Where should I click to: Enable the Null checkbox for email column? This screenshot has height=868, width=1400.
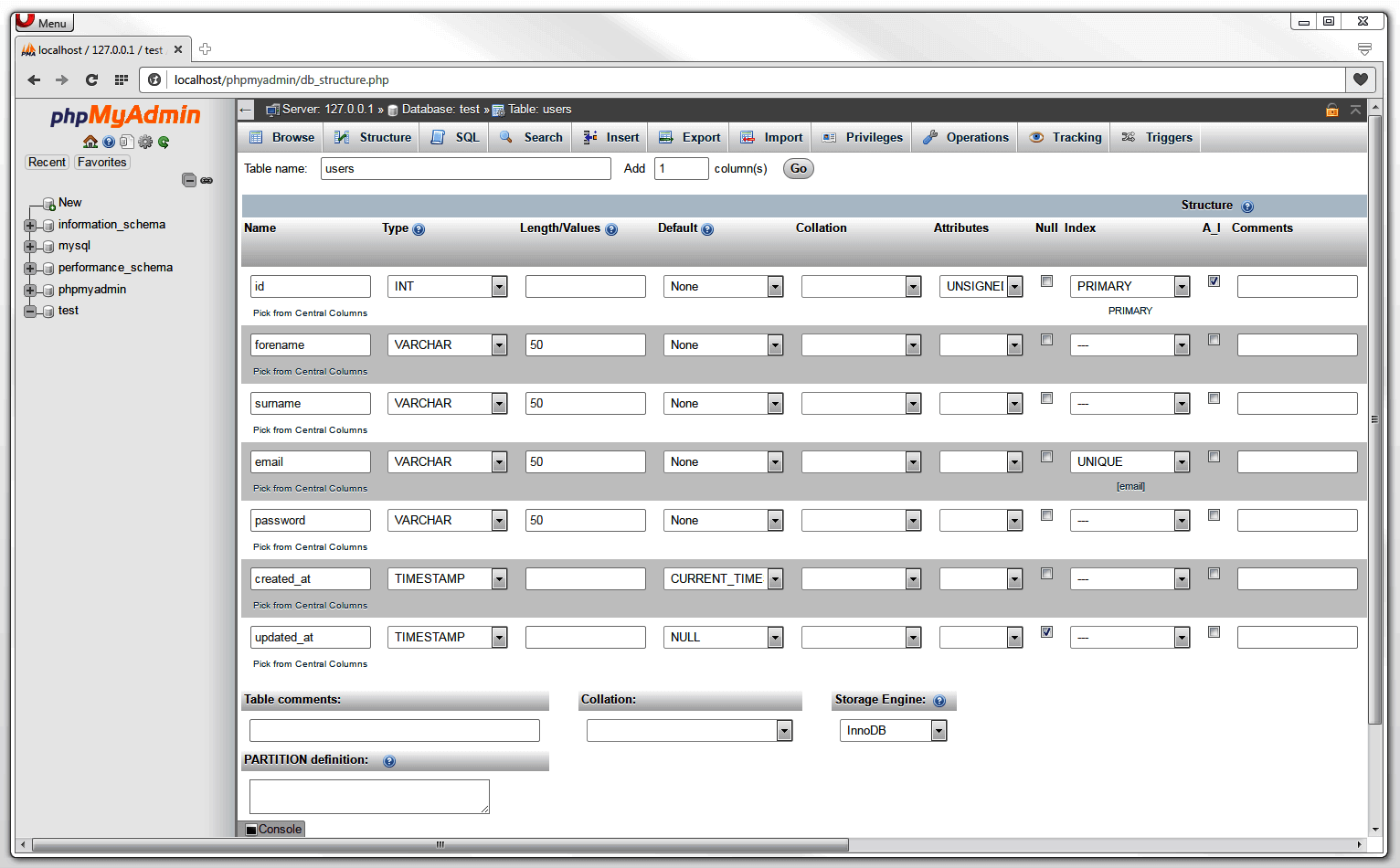(x=1046, y=456)
